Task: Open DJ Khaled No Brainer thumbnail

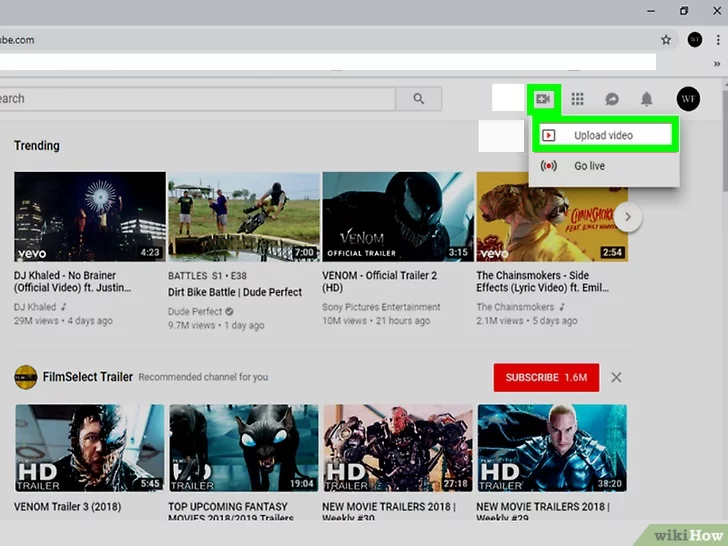Action: pos(90,217)
